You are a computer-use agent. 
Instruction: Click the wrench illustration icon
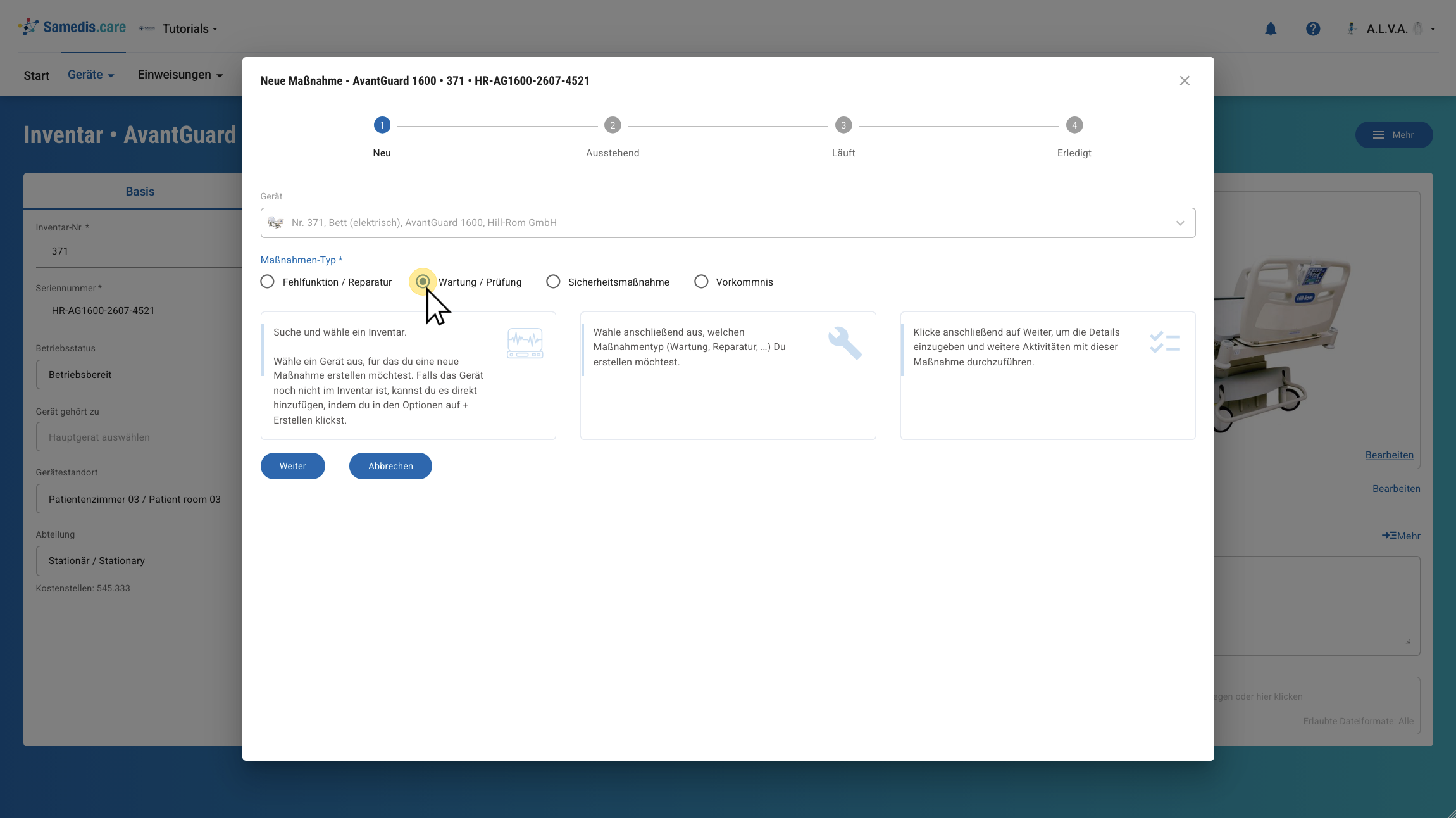pos(845,343)
